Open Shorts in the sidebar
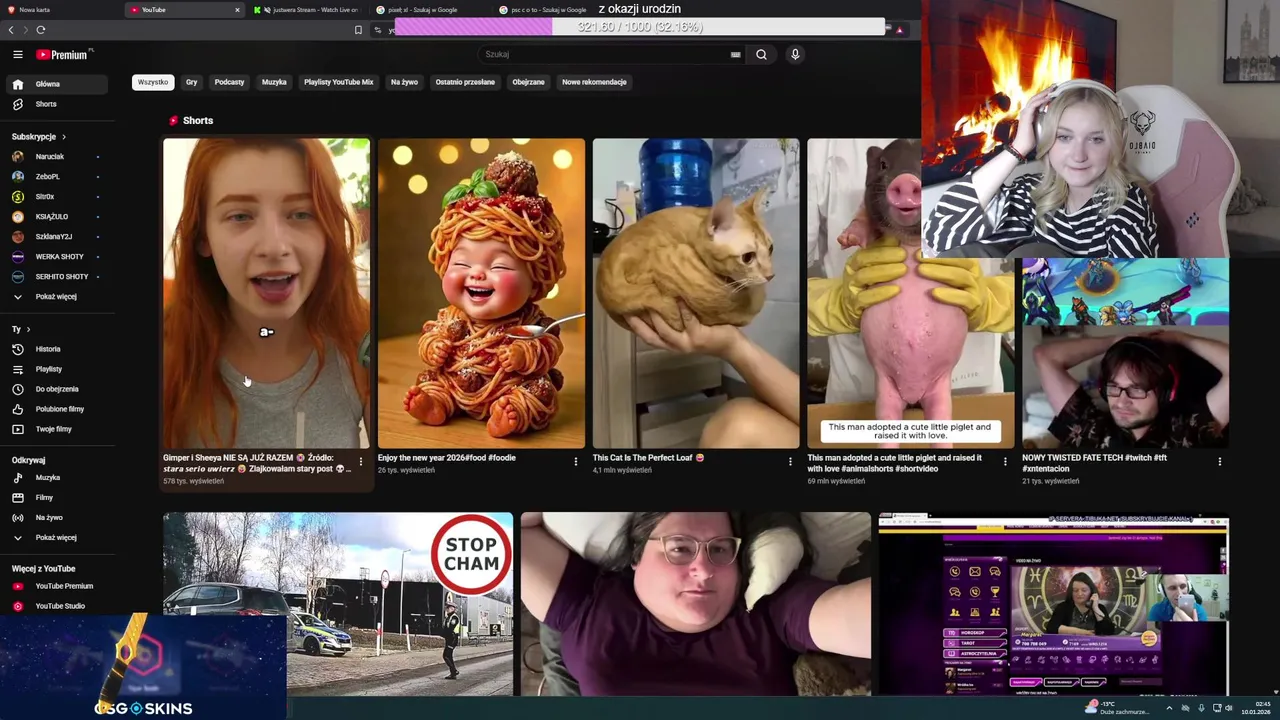 (x=56, y=104)
